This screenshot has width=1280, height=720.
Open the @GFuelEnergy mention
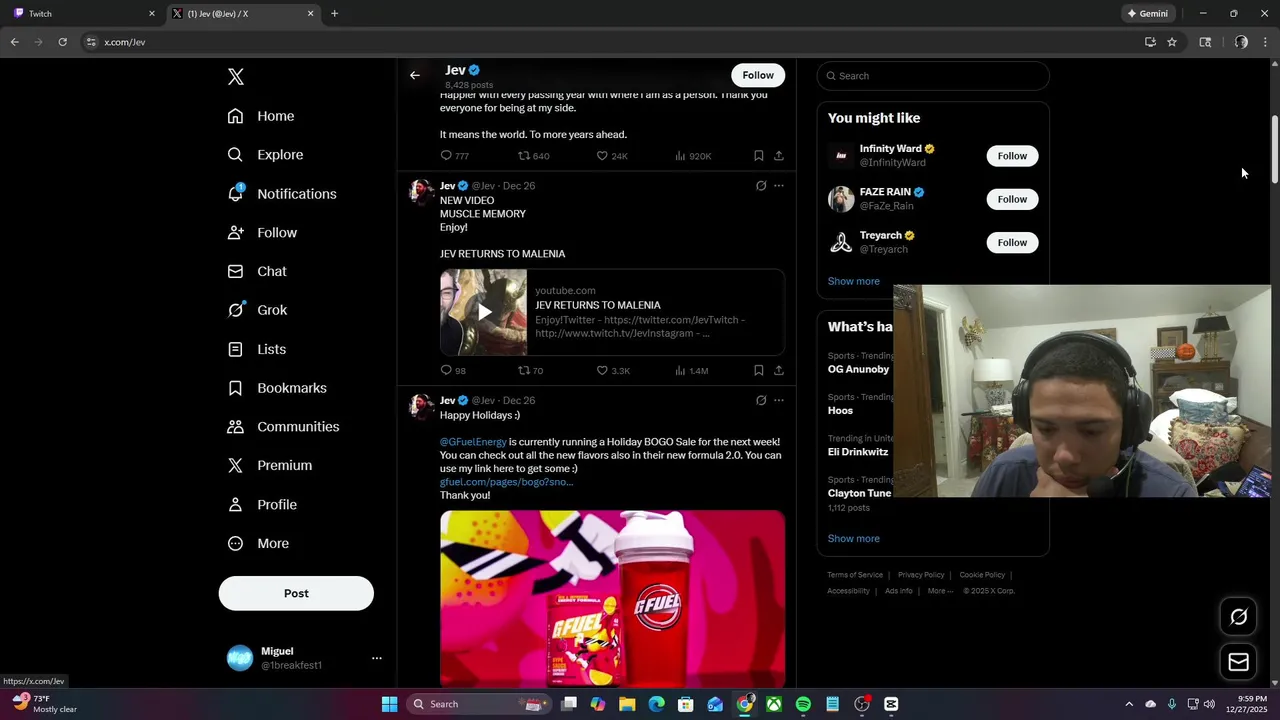click(473, 442)
